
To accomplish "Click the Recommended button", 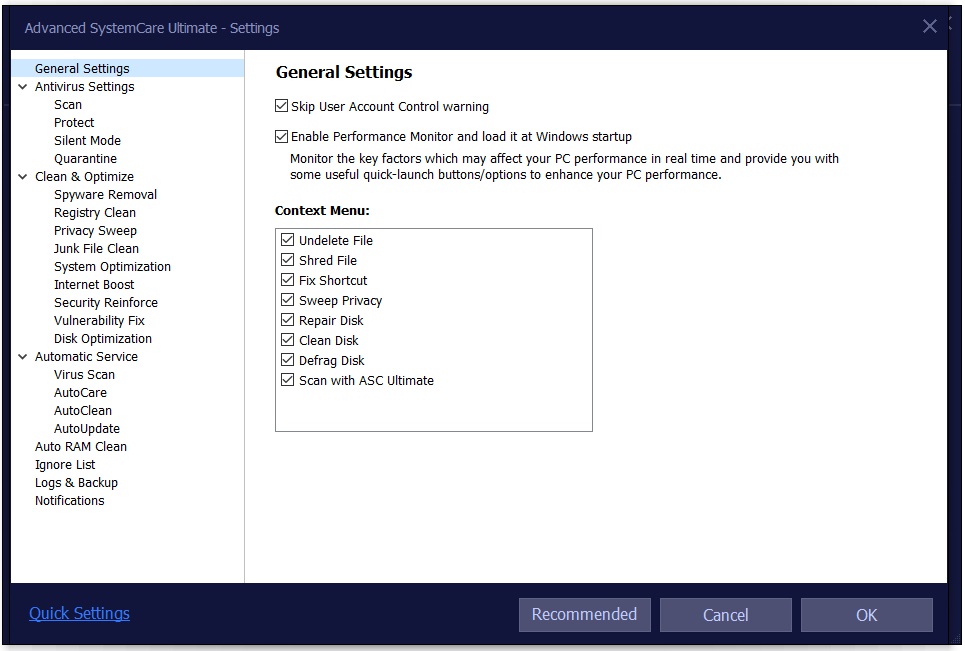I will click(585, 615).
